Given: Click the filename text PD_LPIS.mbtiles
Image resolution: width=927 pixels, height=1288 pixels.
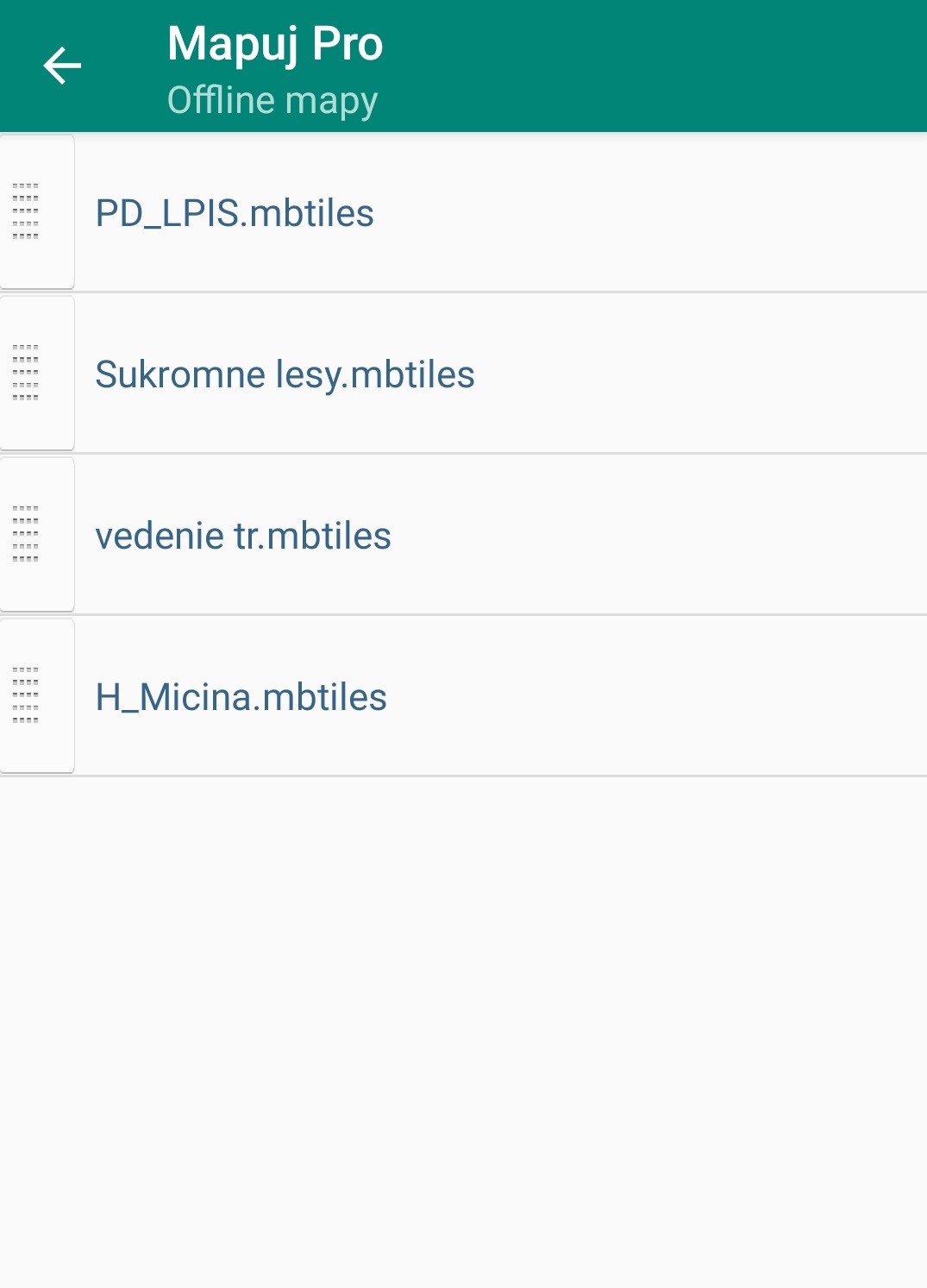Looking at the screenshot, I should 235,213.
